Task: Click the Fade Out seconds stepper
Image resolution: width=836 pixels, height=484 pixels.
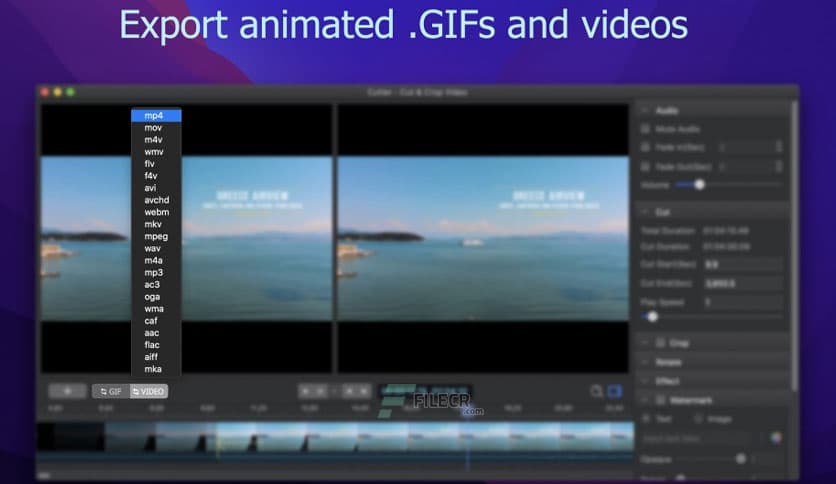Action: point(779,167)
